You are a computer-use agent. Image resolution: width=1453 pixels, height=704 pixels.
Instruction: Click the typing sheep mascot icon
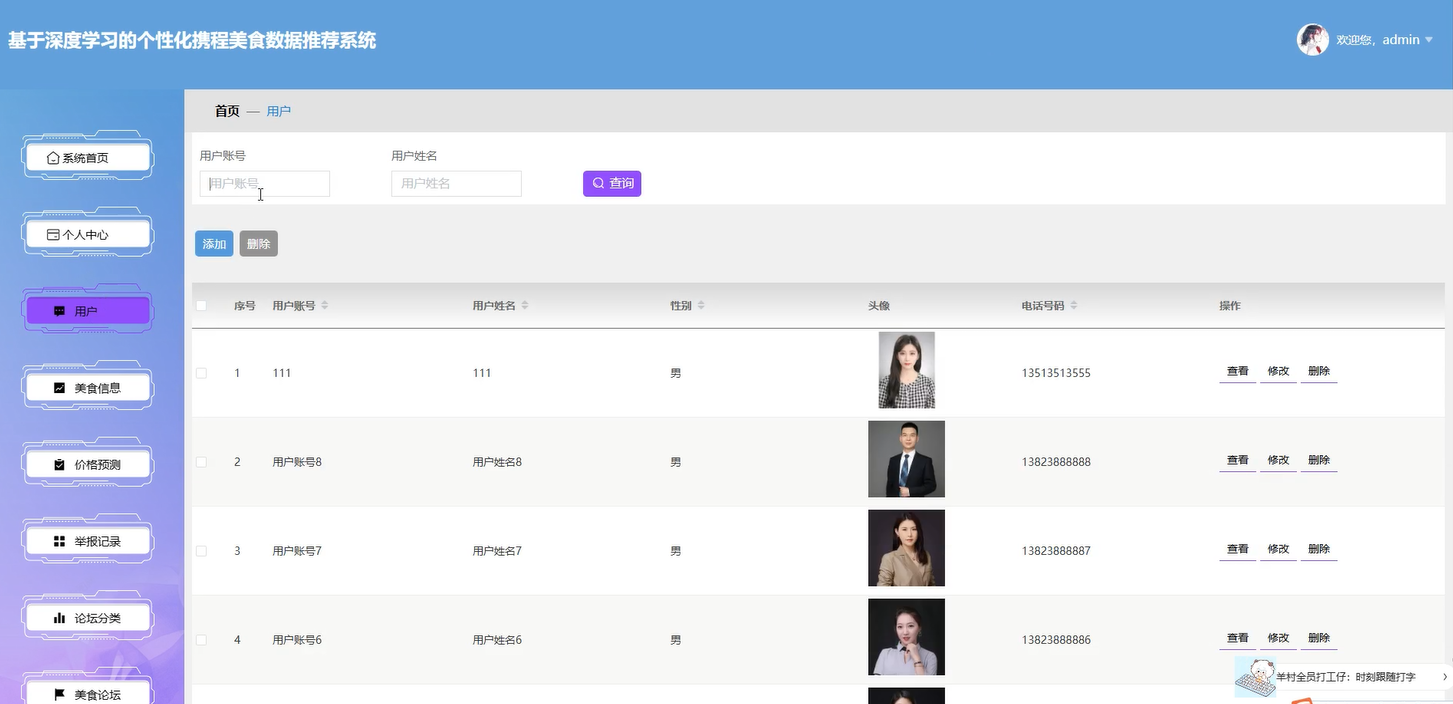(1255, 677)
